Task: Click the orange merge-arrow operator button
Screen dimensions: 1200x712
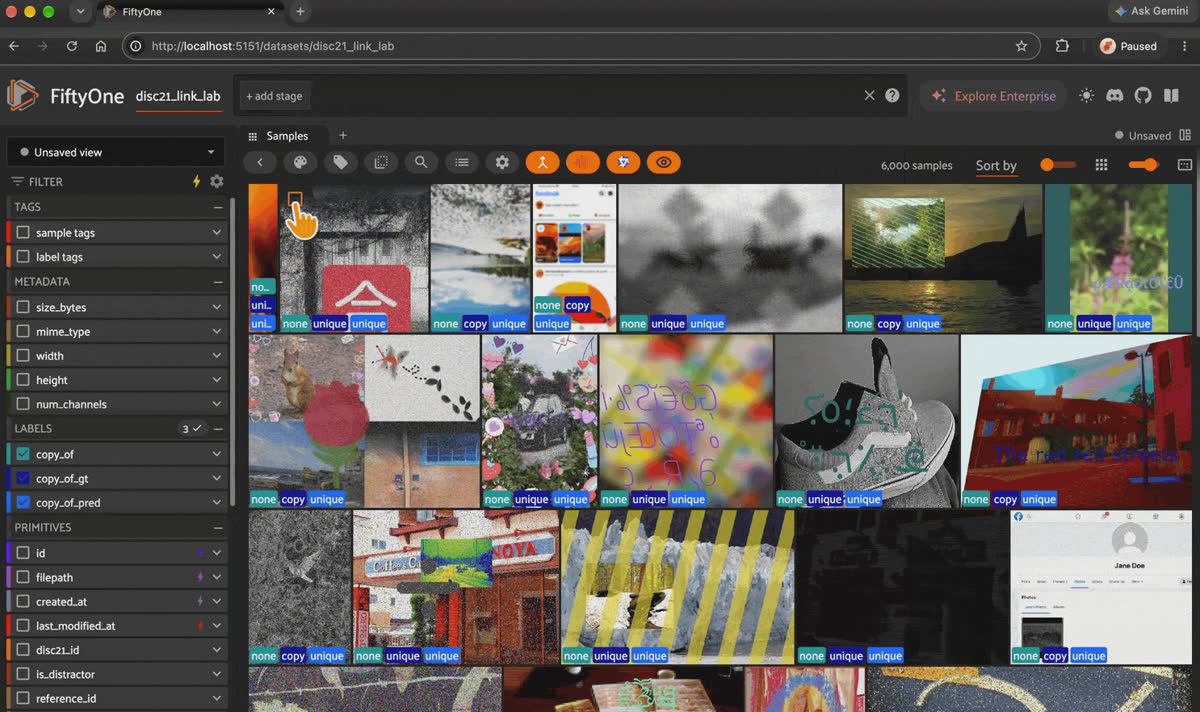Action: pos(542,163)
